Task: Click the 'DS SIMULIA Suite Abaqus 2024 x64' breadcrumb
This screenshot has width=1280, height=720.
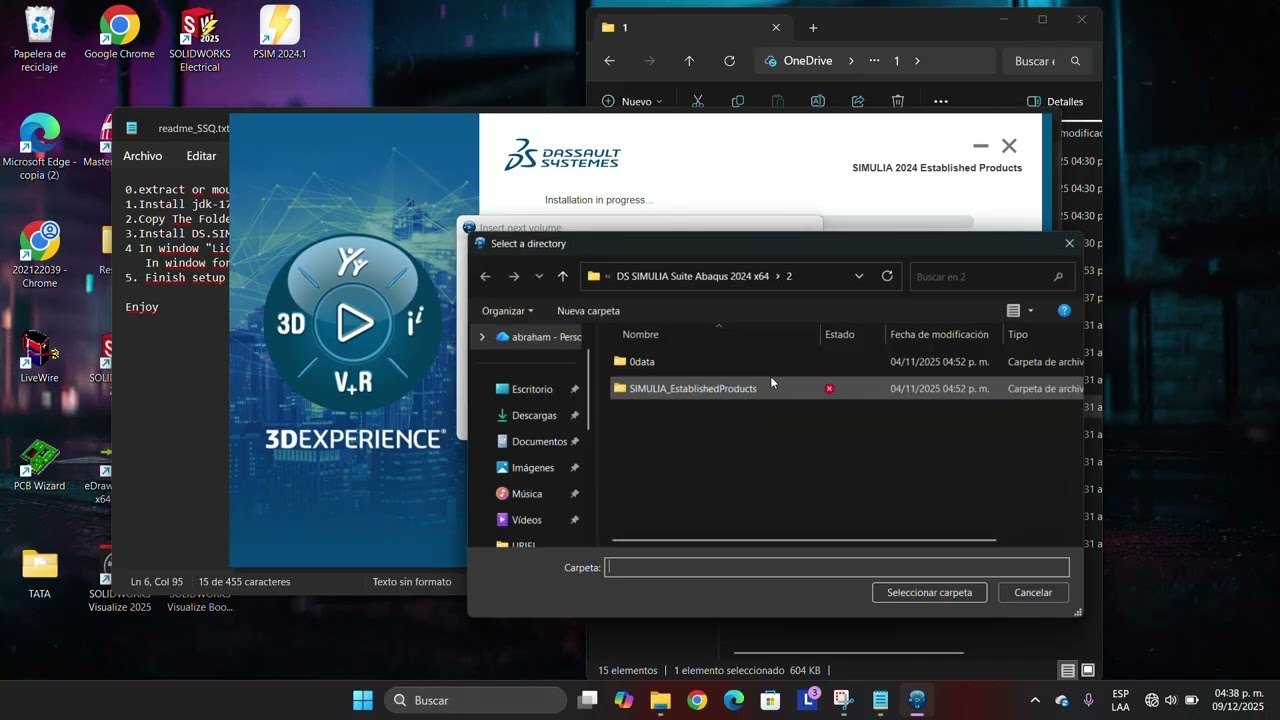Action: (693, 276)
